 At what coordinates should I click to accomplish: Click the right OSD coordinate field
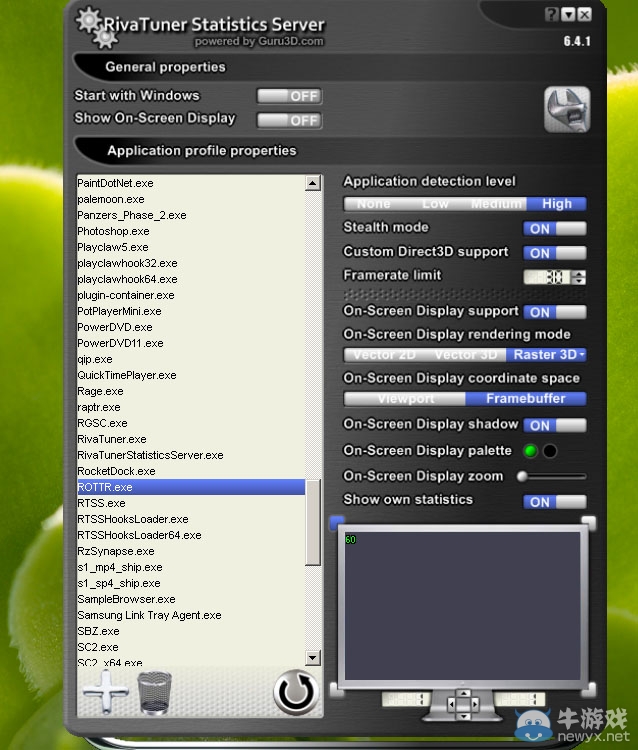click(x=520, y=699)
